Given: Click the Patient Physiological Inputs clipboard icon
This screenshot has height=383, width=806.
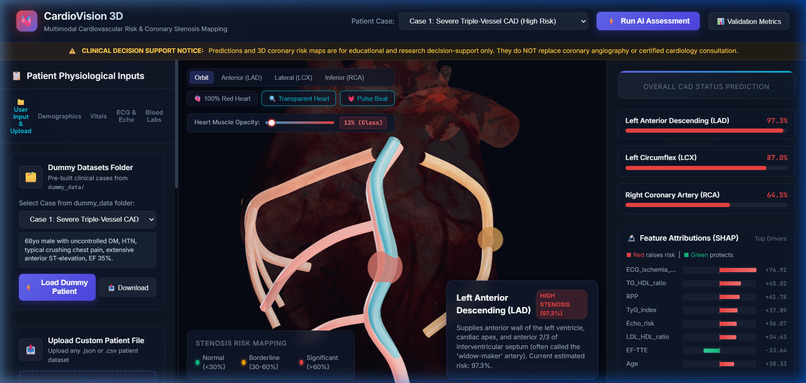Looking at the screenshot, I should click(16, 76).
